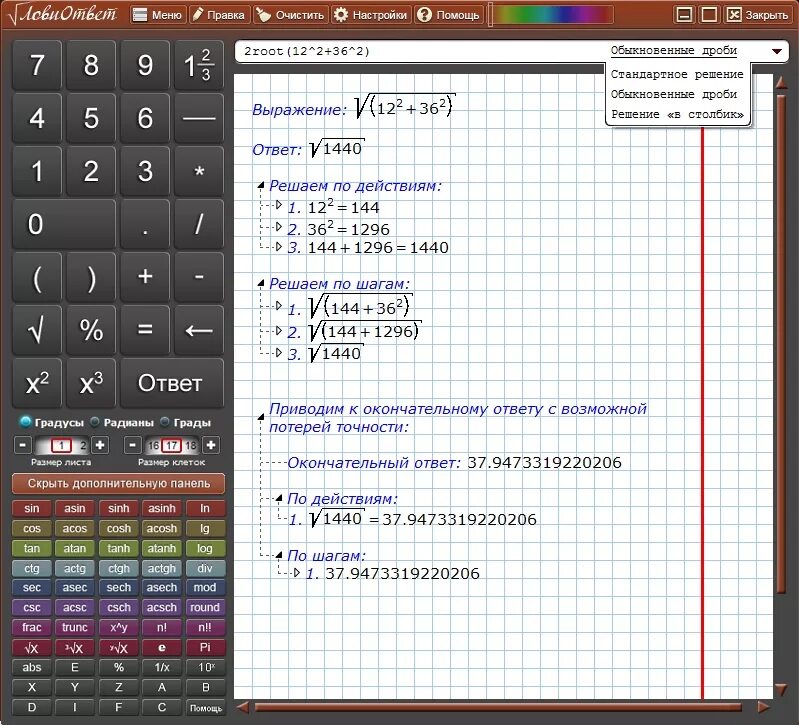Click the double factorial n!! button

(x=205, y=628)
